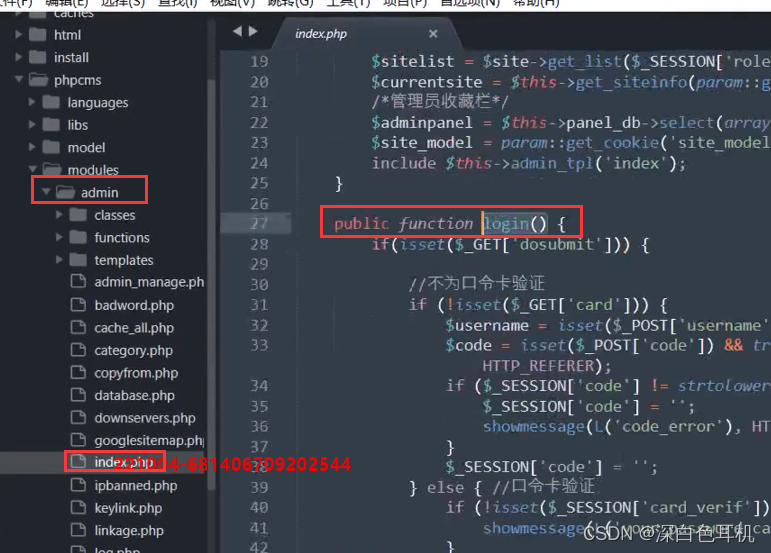Click line number 27 in the gutter
This screenshot has height=553, width=771.
pos(259,224)
